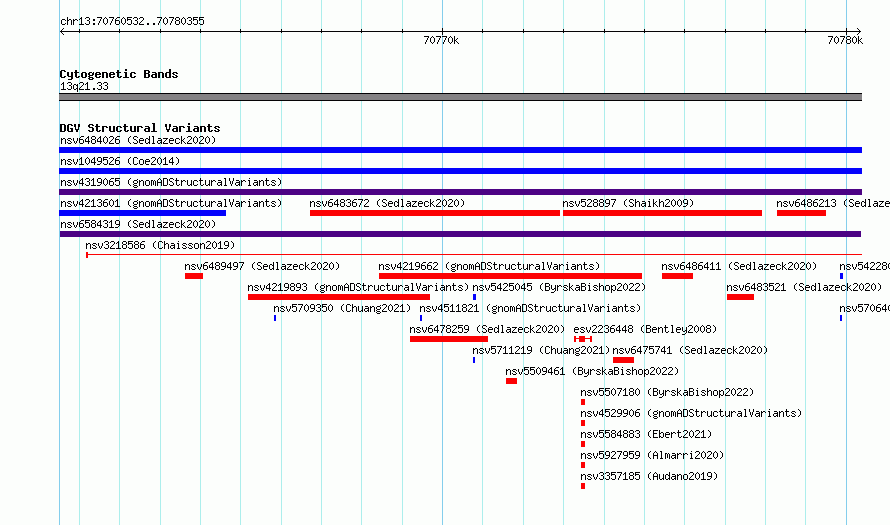The image size is (890, 525).
Task: Click the blue bar under nsv1049526
Action: tap(460, 171)
